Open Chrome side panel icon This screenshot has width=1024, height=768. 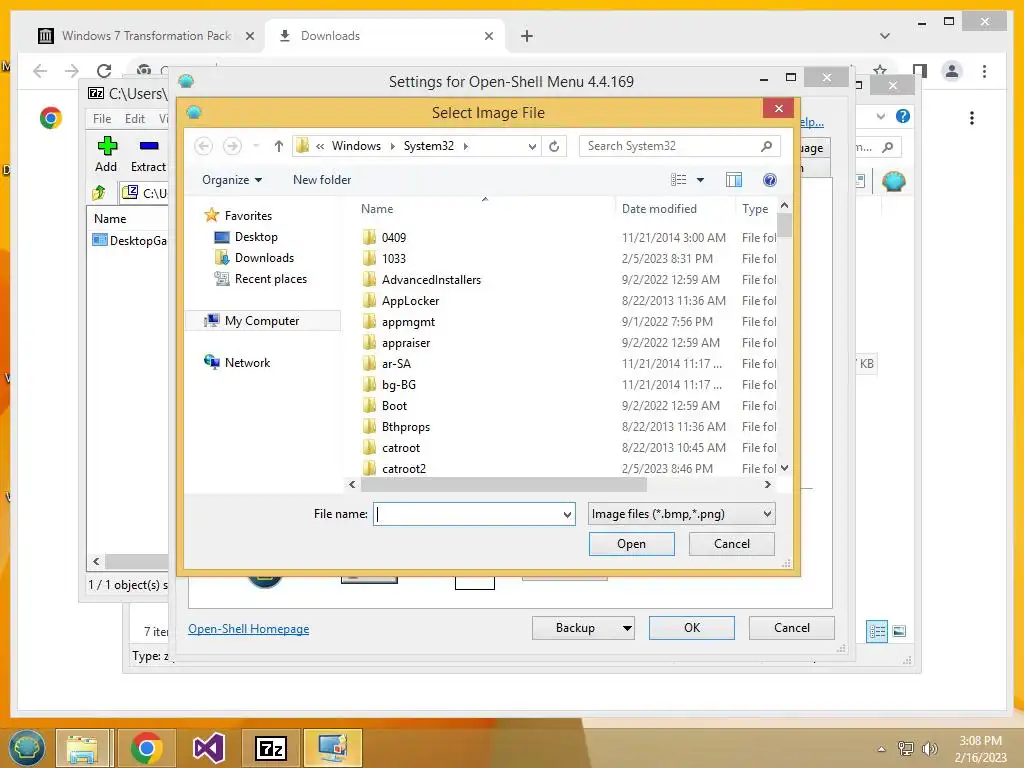[920, 71]
